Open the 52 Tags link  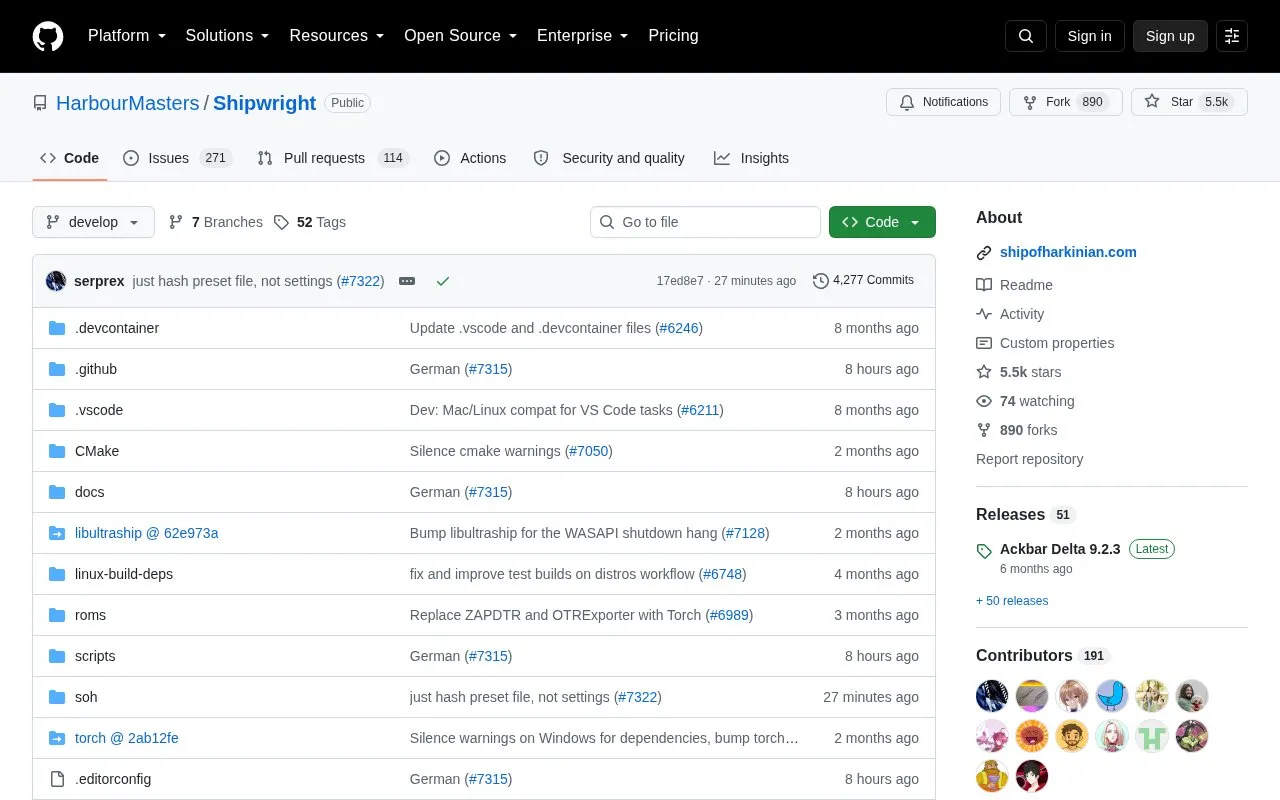(310, 222)
